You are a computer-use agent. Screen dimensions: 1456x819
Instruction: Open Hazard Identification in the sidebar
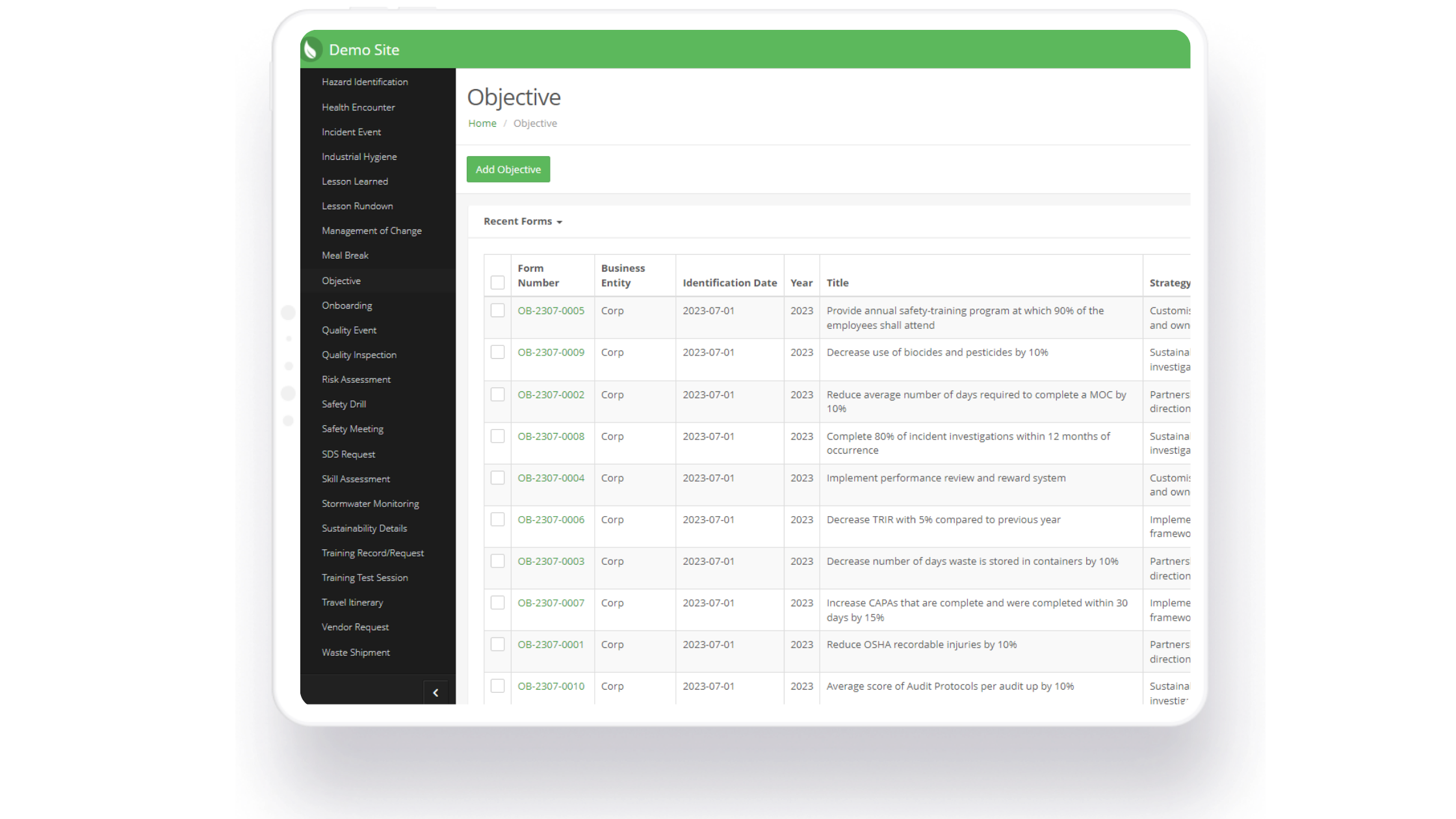tap(365, 82)
